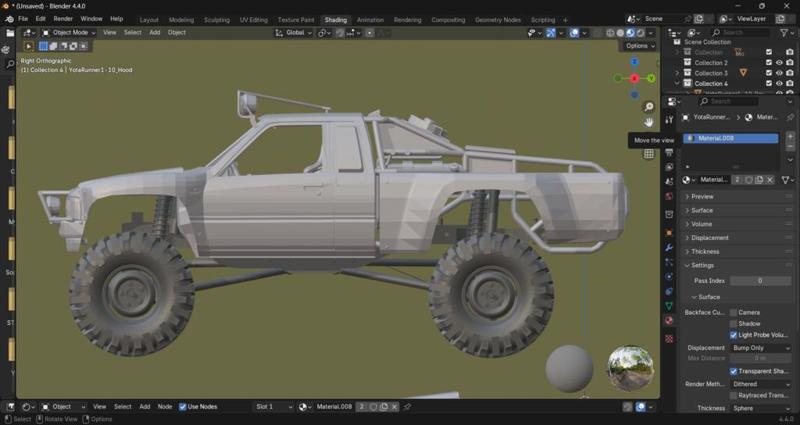Screen dimensions: 800x425
Task: Click the HDRI preview sphere thumbnail
Action: point(631,368)
